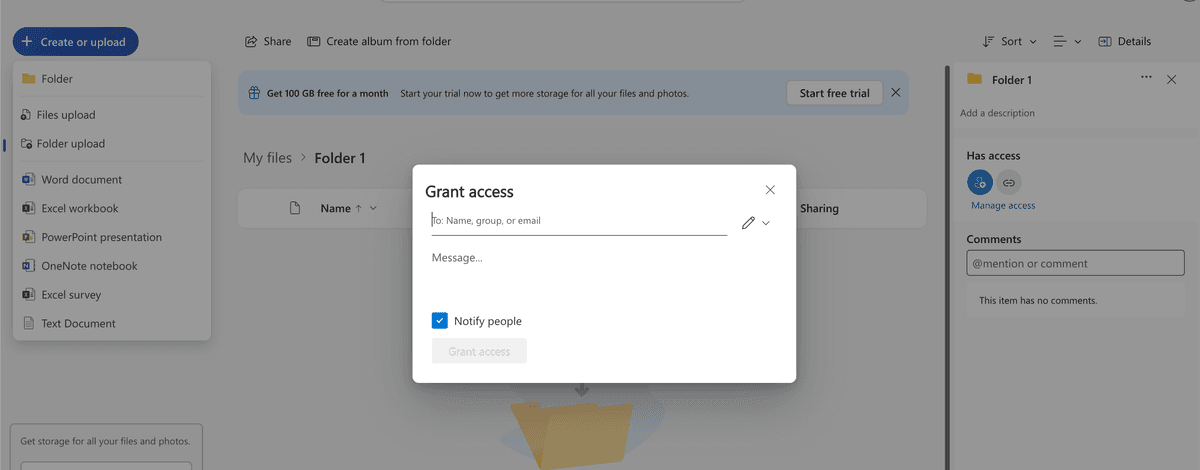Click the owner access avatar icon

pyautogui.click(x=980, y=182)
